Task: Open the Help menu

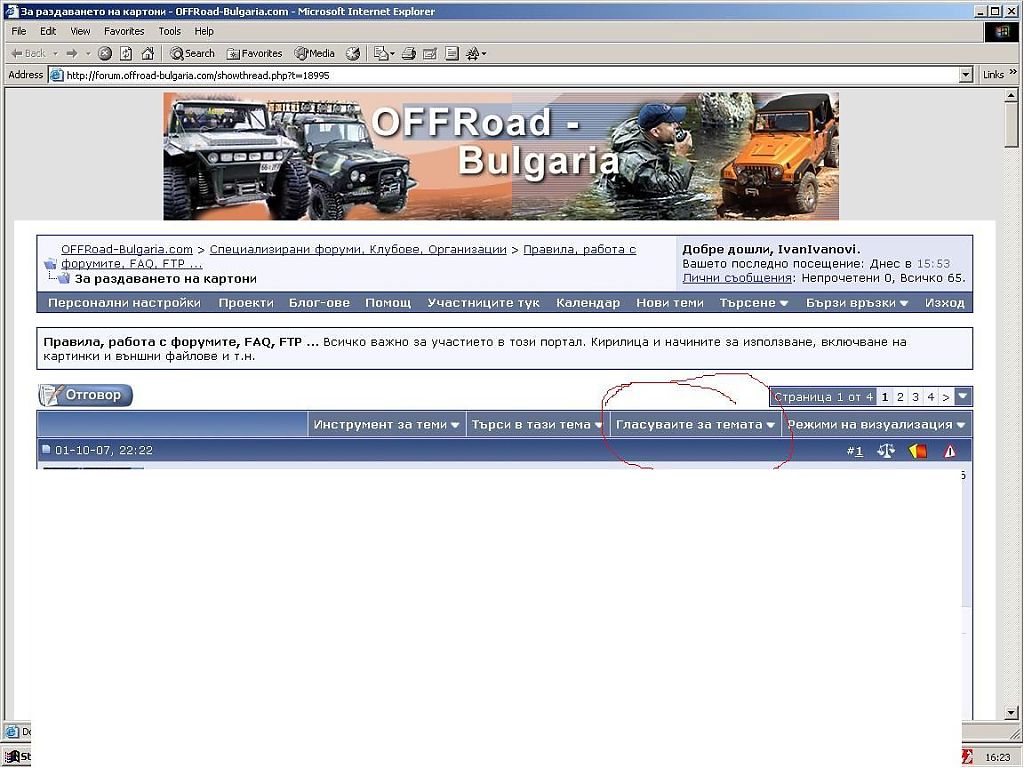Action: pos(204,31)
